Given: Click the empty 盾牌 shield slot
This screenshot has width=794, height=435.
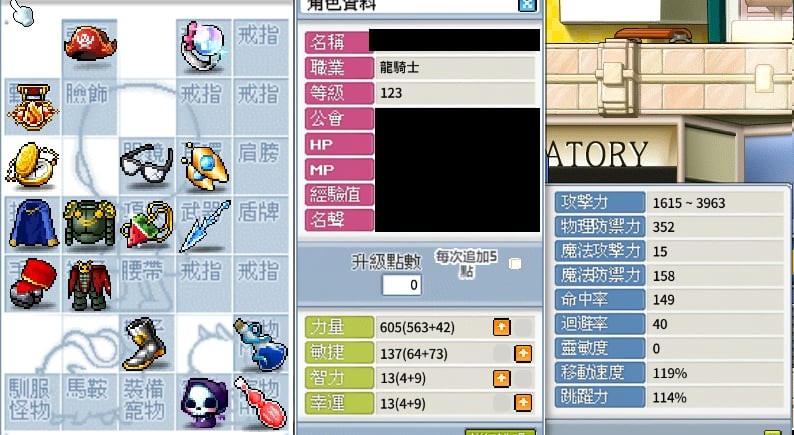Looking at the screenshot, I should (261, 223).
